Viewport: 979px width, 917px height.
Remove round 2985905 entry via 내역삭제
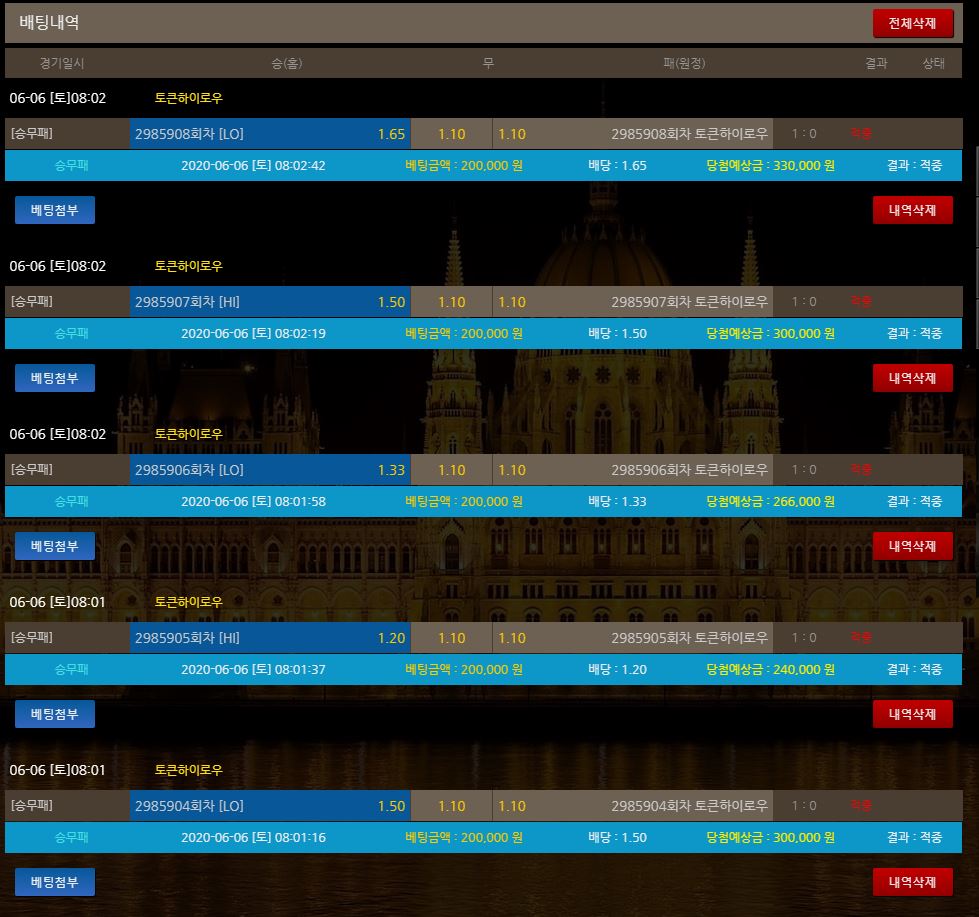pos(912,714)
